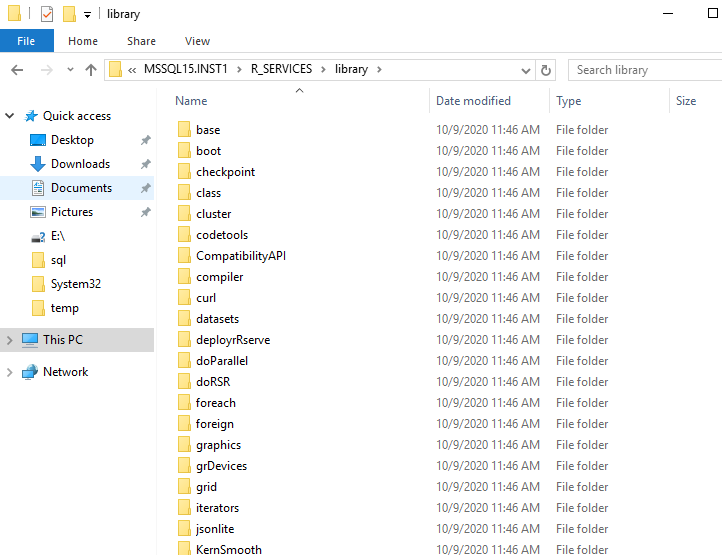The image size is (722, 555).
Task: Open the recent locations dropdown arrow
Action: click(x=70, y=70)
